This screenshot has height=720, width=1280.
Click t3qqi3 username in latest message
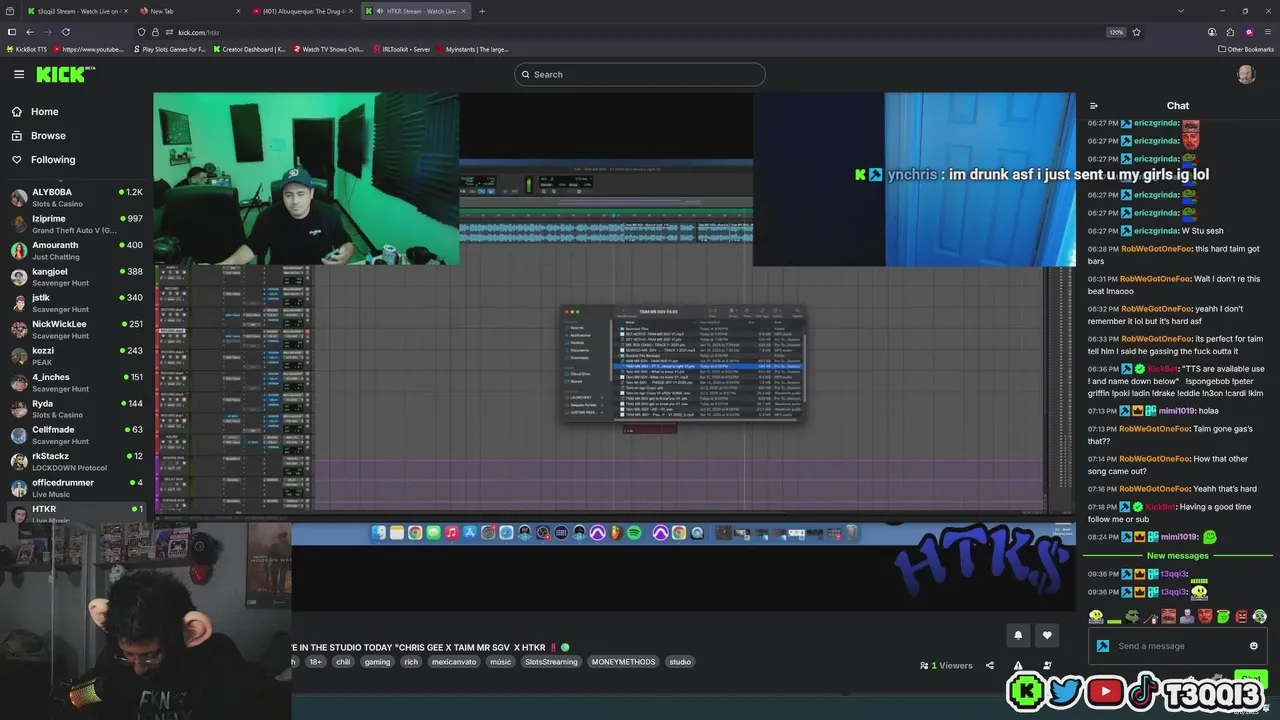pyautogui.click(x=1173, y=592)
